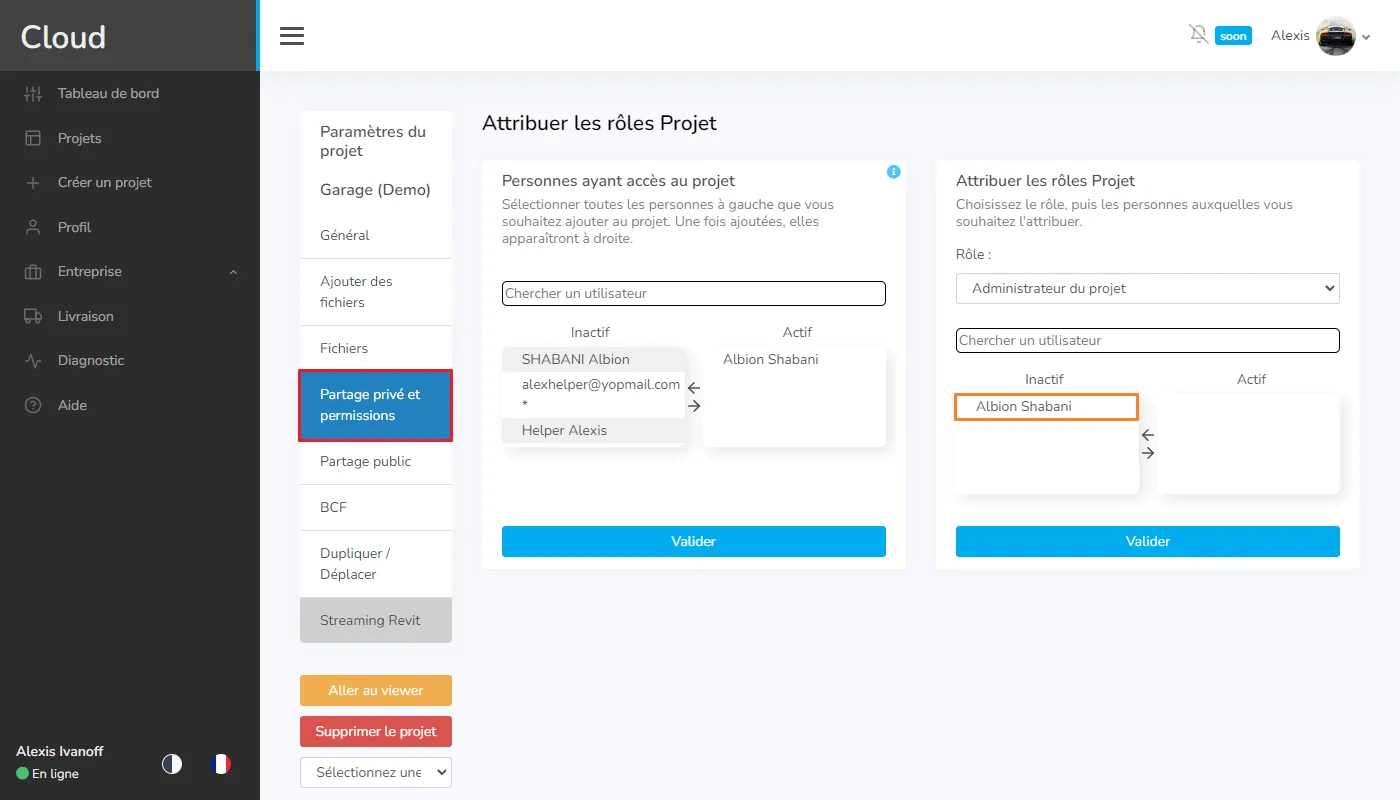Click the Diagnostic pulse icon
The image size is (1400, 800).
tap(33, 361)
